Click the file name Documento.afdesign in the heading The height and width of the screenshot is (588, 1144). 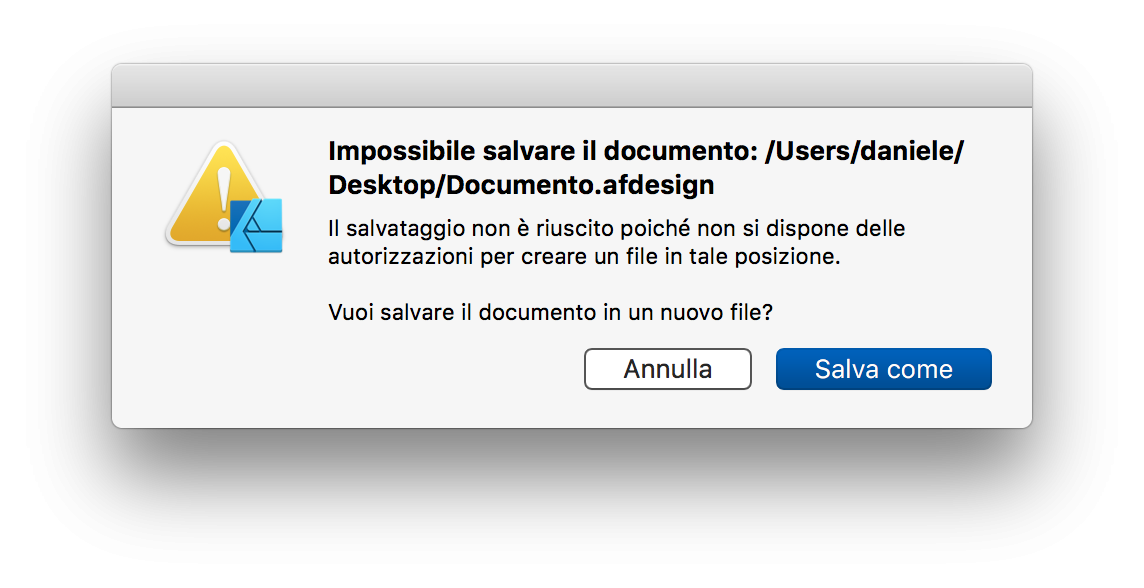[x=580, y=185]
